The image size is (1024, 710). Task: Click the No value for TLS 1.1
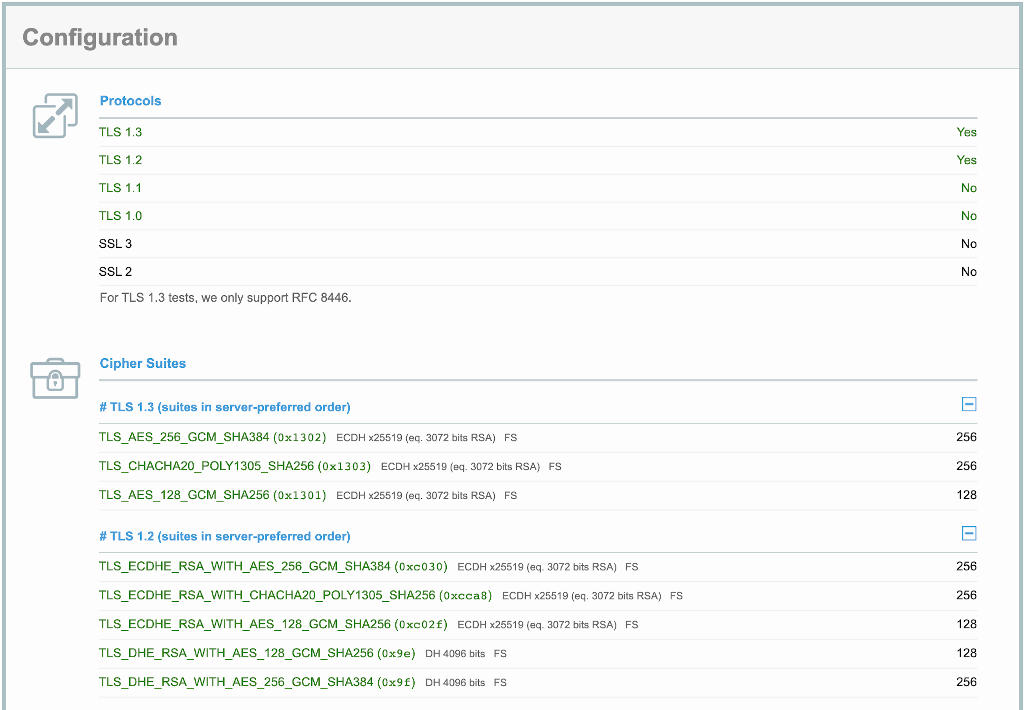968,188
